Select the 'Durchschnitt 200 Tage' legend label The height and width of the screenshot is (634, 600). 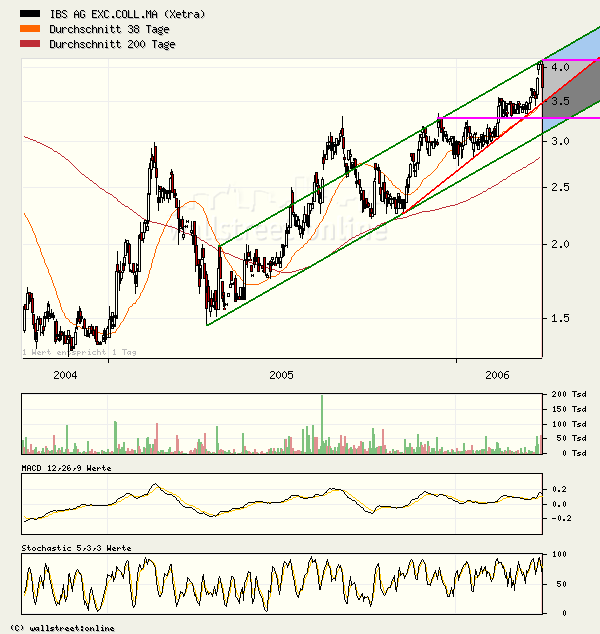112,44
